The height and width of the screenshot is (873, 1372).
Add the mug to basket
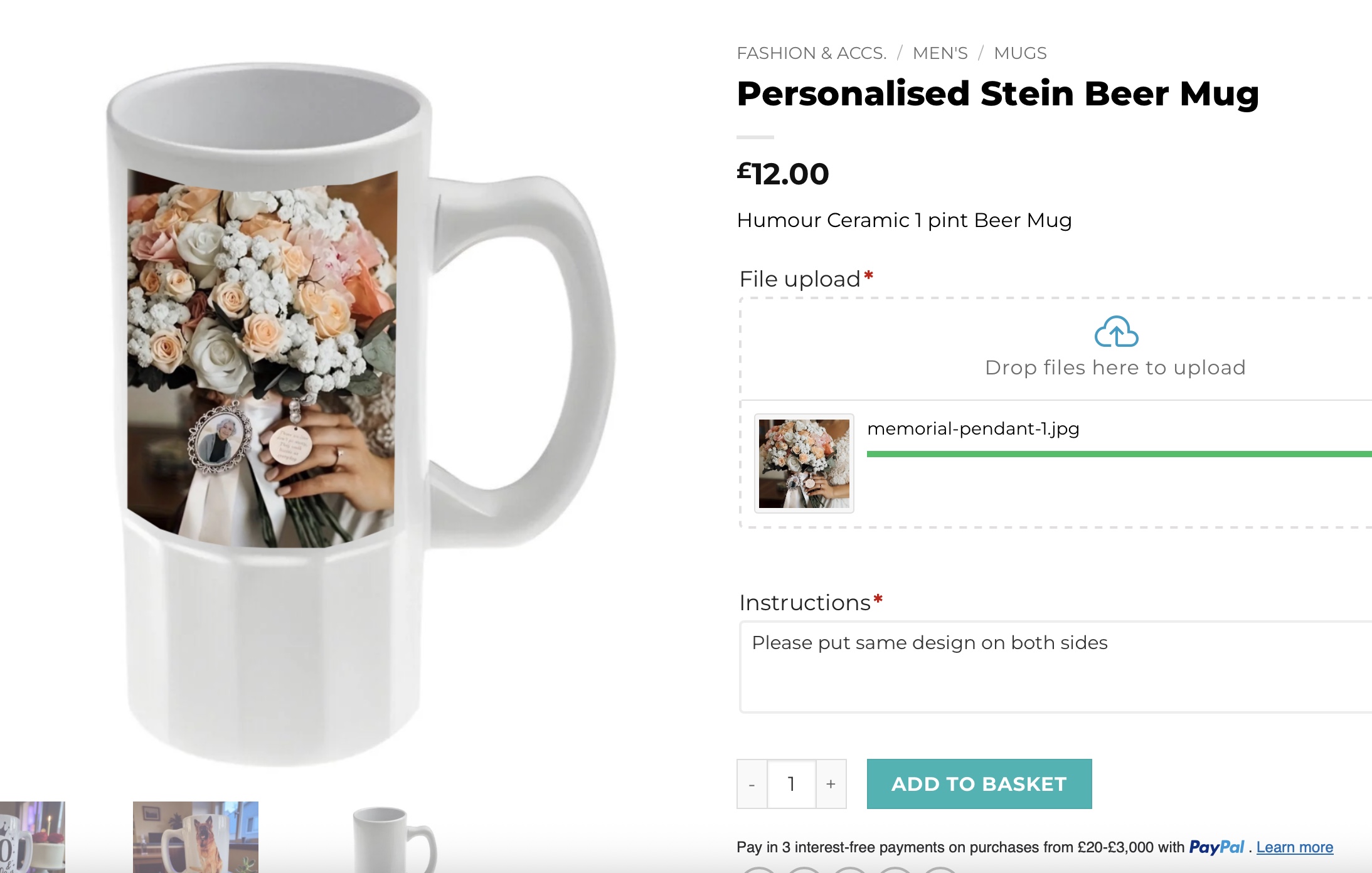coord(979,784)
